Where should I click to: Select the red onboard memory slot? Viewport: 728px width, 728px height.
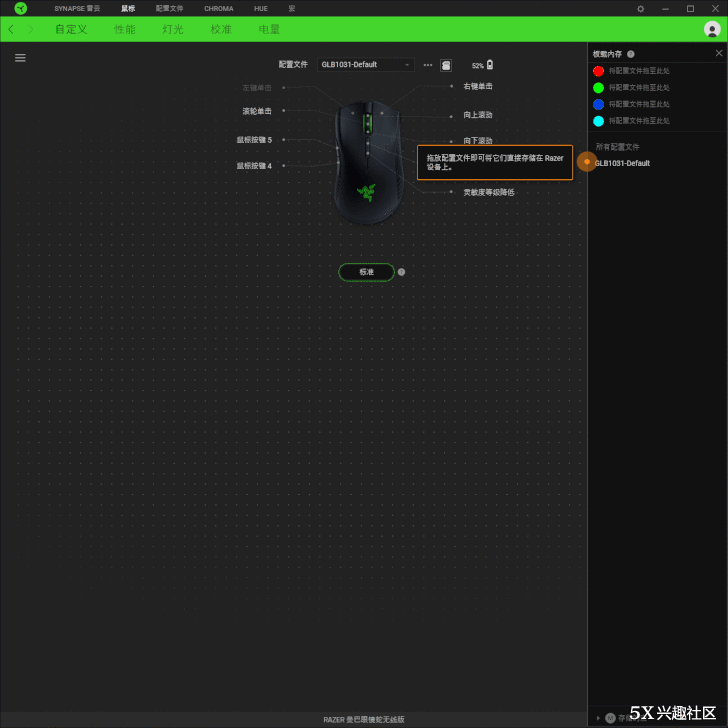click(x=598, y=71)
